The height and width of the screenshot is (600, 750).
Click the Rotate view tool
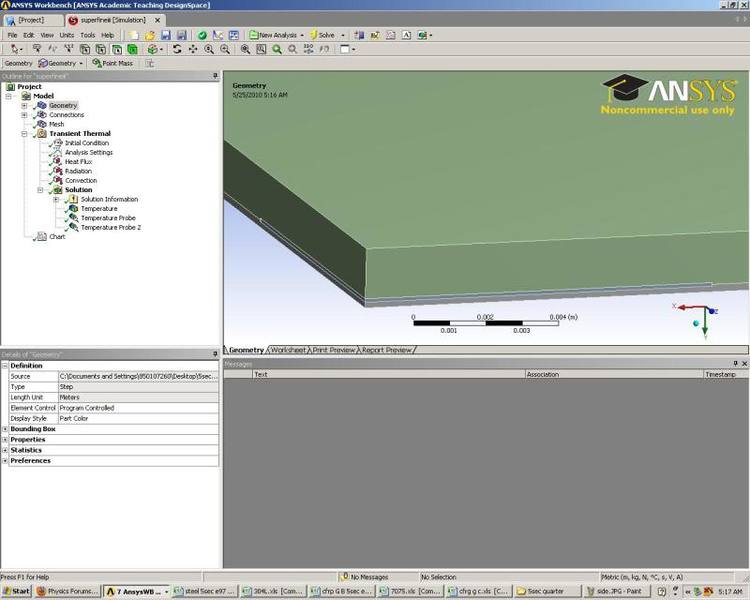coord(177,49)
